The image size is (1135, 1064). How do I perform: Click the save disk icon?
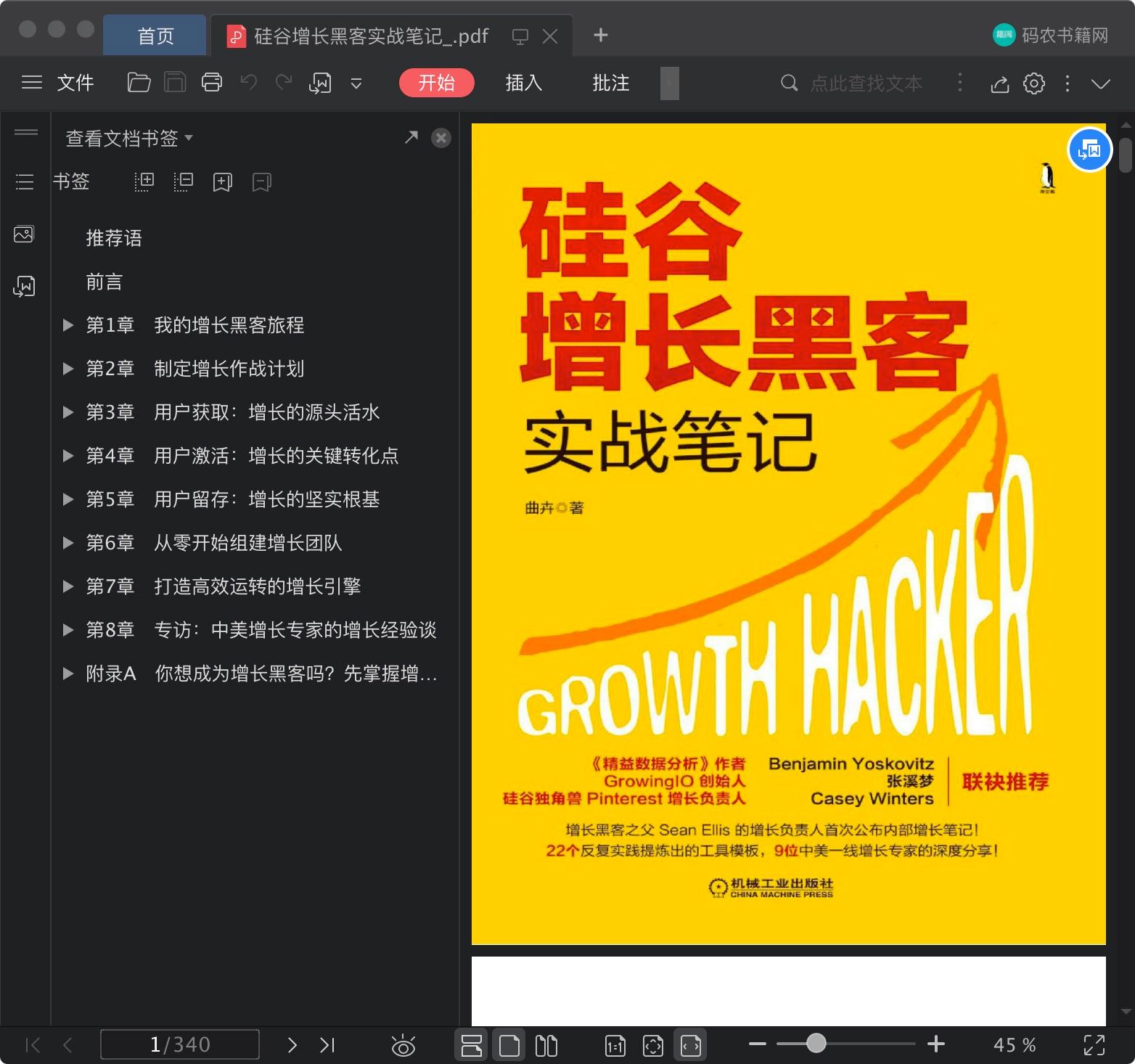click(175, 83)
